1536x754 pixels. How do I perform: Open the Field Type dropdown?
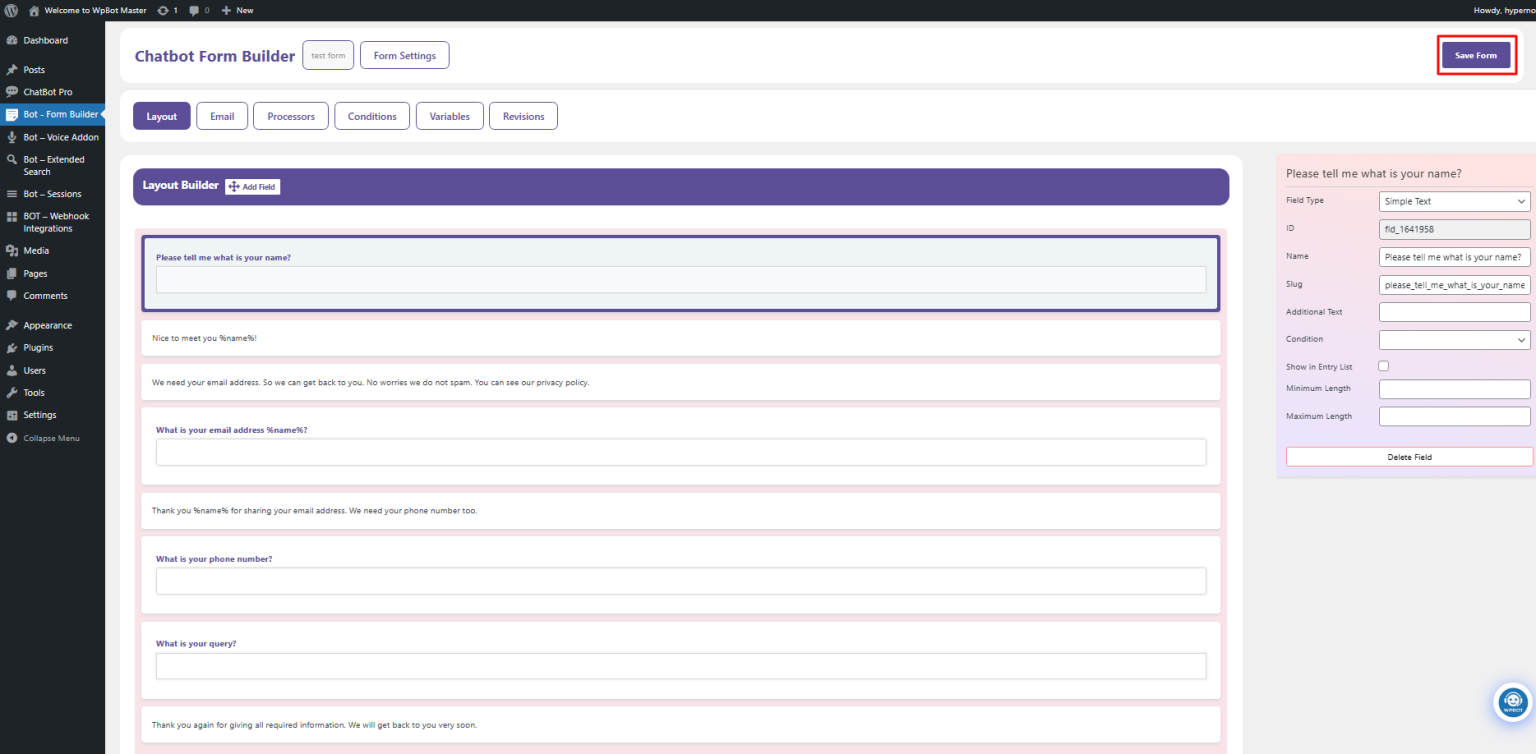[x=1454, y=201]
